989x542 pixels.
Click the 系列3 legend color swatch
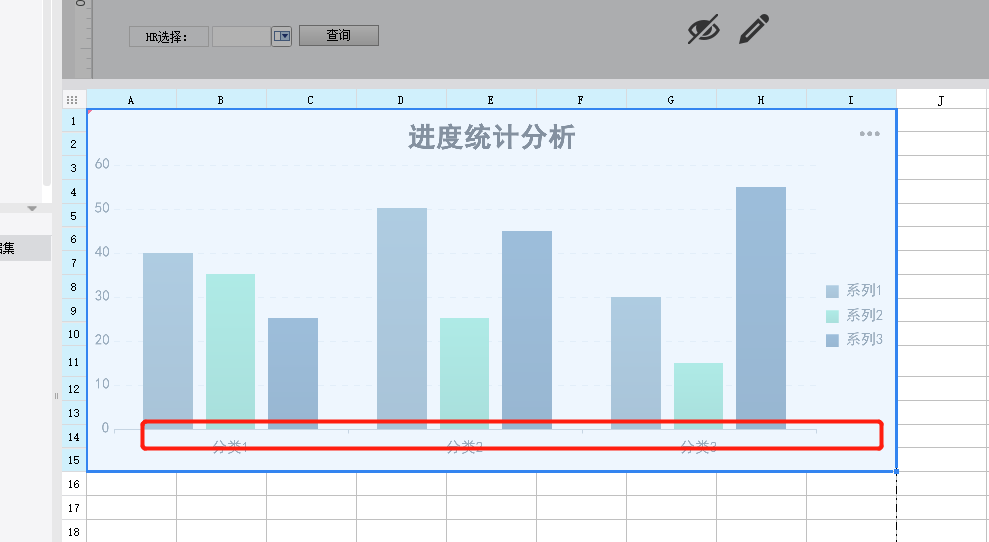(832, 340)
